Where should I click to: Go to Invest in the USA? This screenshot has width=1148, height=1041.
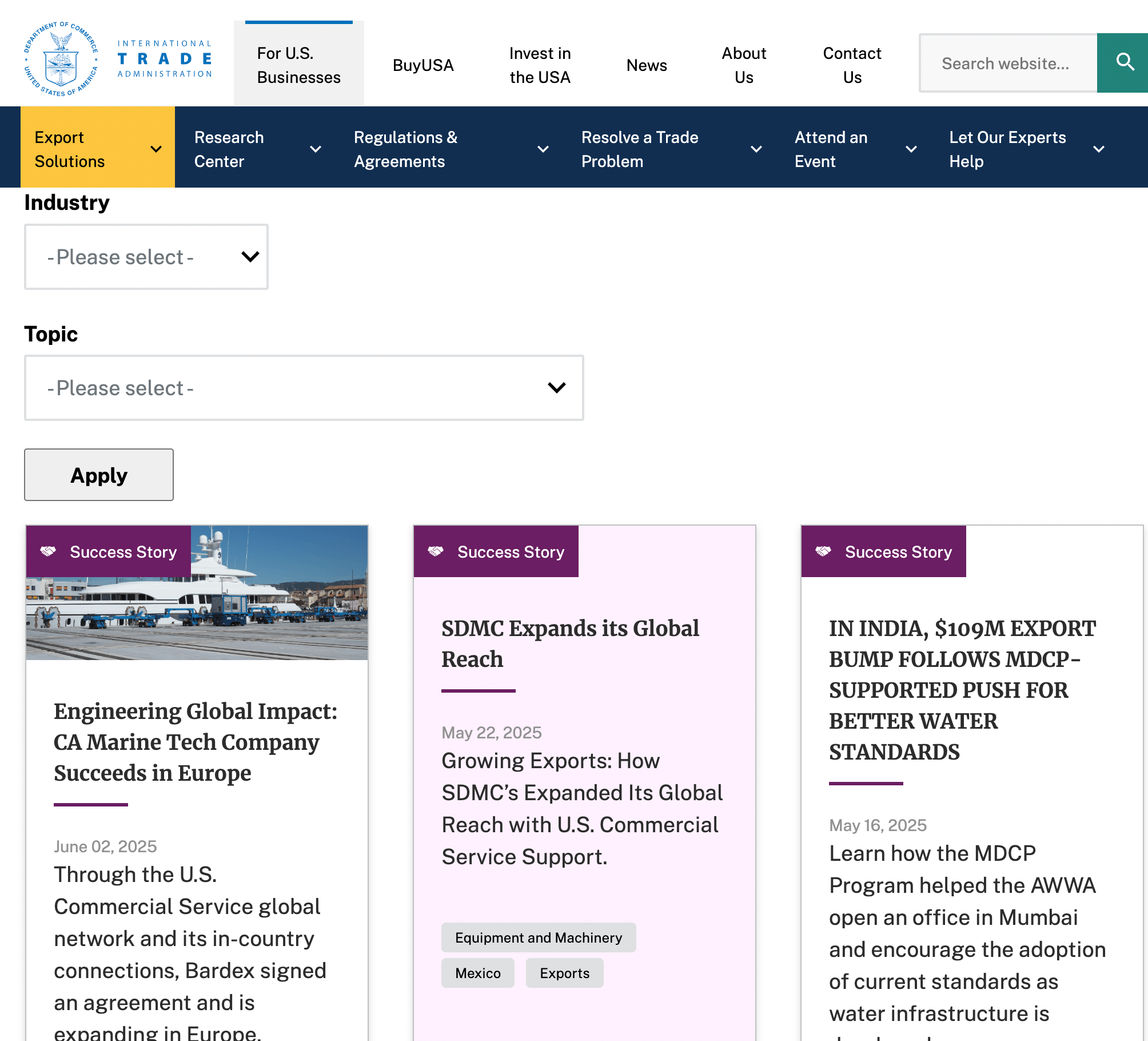(x=540, y=65)
